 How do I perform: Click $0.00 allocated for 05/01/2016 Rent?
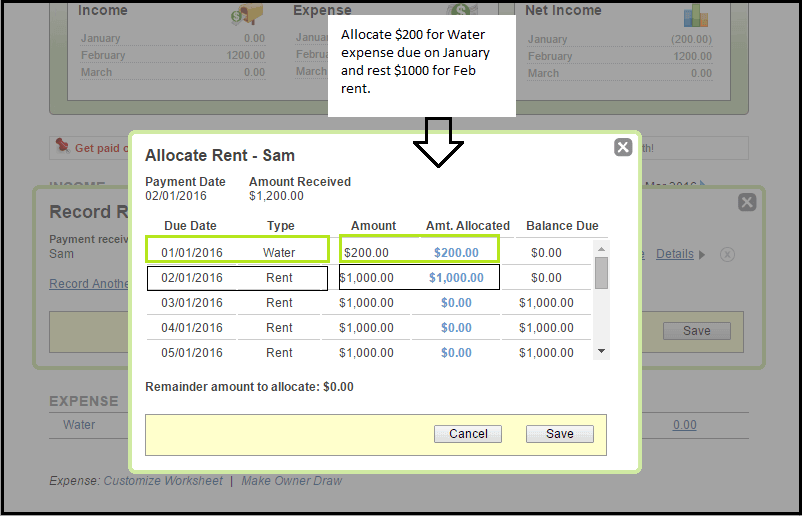(456, 352)
